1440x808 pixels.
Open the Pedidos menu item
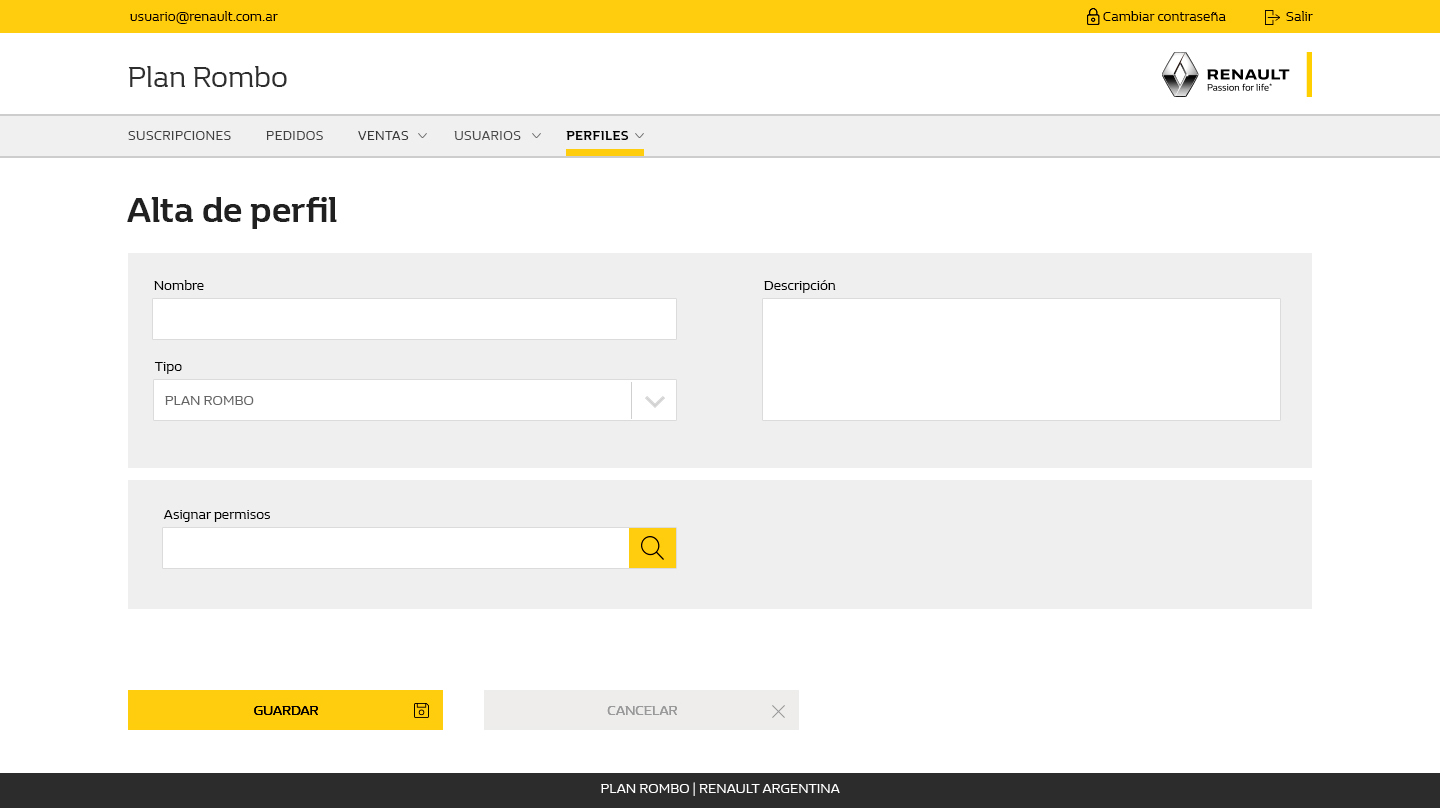[294, 135]
